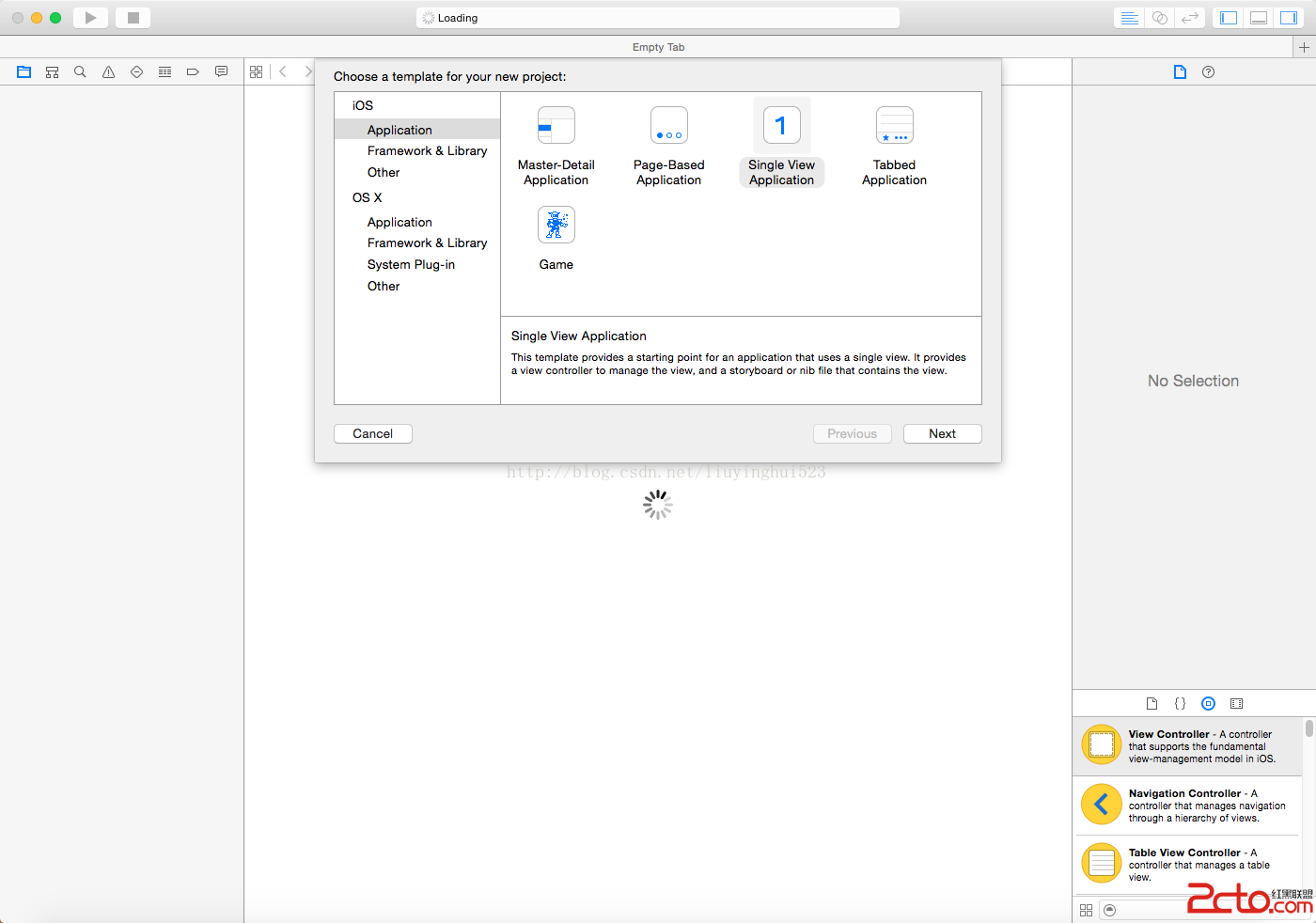This screenshot has width=1316, height=923.
Task: Open the Issue navigator warning icon
Action: [108, 71]
